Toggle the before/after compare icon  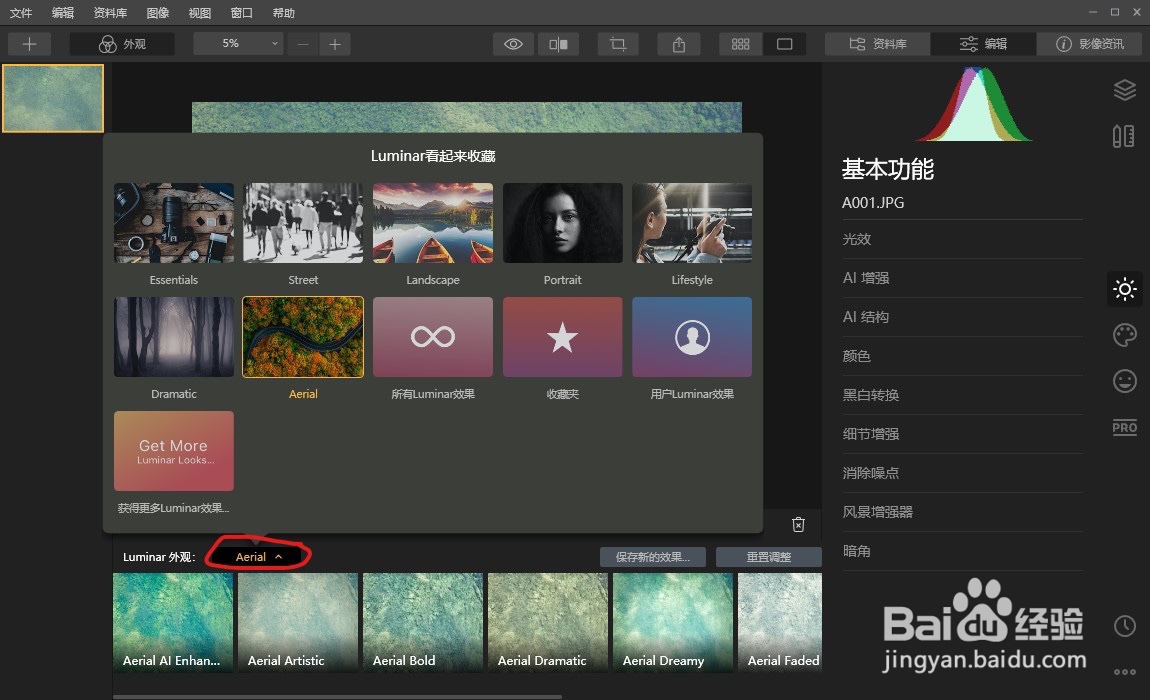click(x=558, y=44)
